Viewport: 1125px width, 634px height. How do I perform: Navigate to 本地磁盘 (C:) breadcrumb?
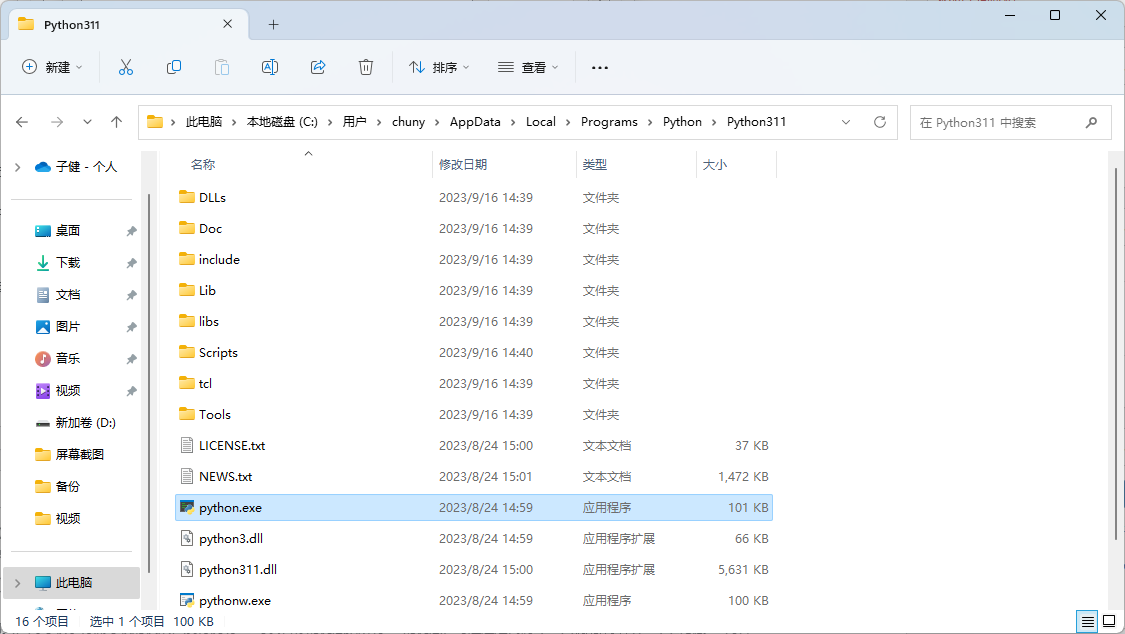coord(282,122)
